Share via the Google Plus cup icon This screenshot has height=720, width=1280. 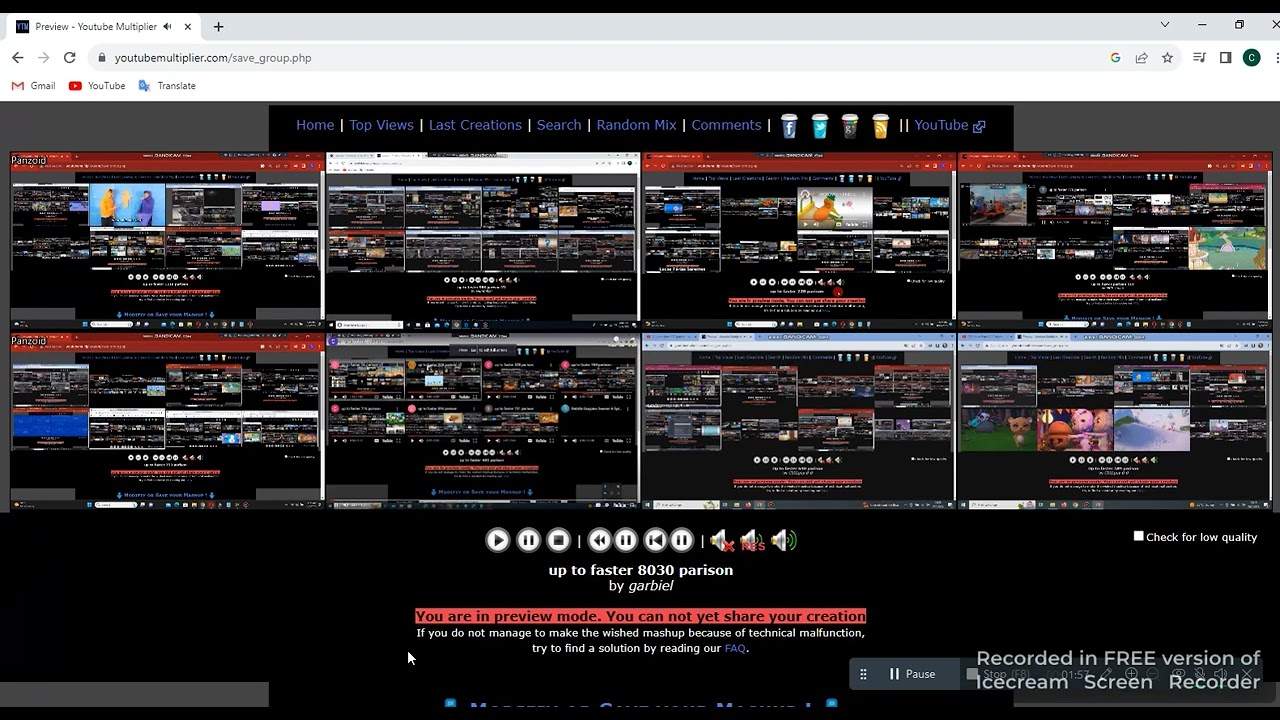[850, 126]
